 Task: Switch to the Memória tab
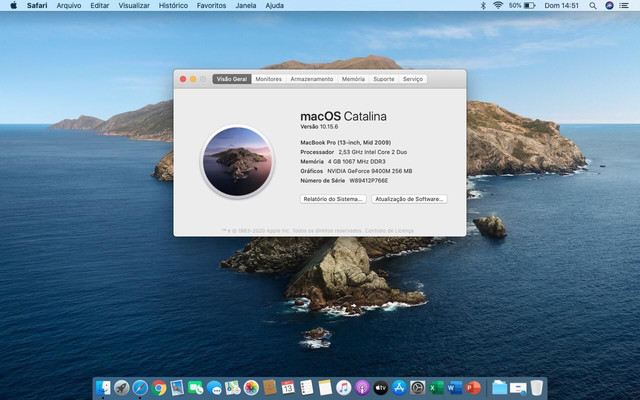click(x=353, y=79)
